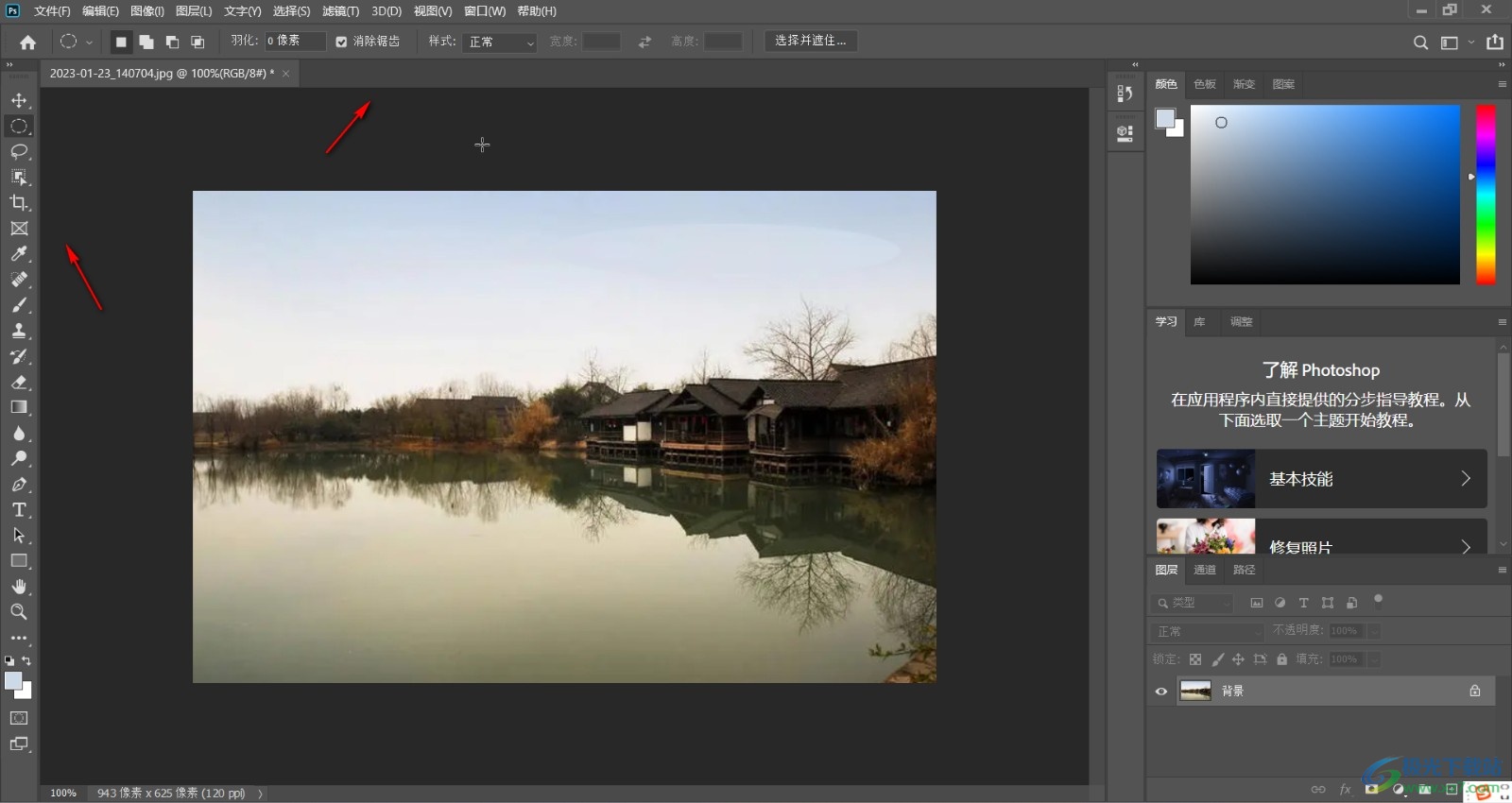Switch to the 通道 tab
The height and width of the screenshot is (803, 1512).
[1205, 570]
